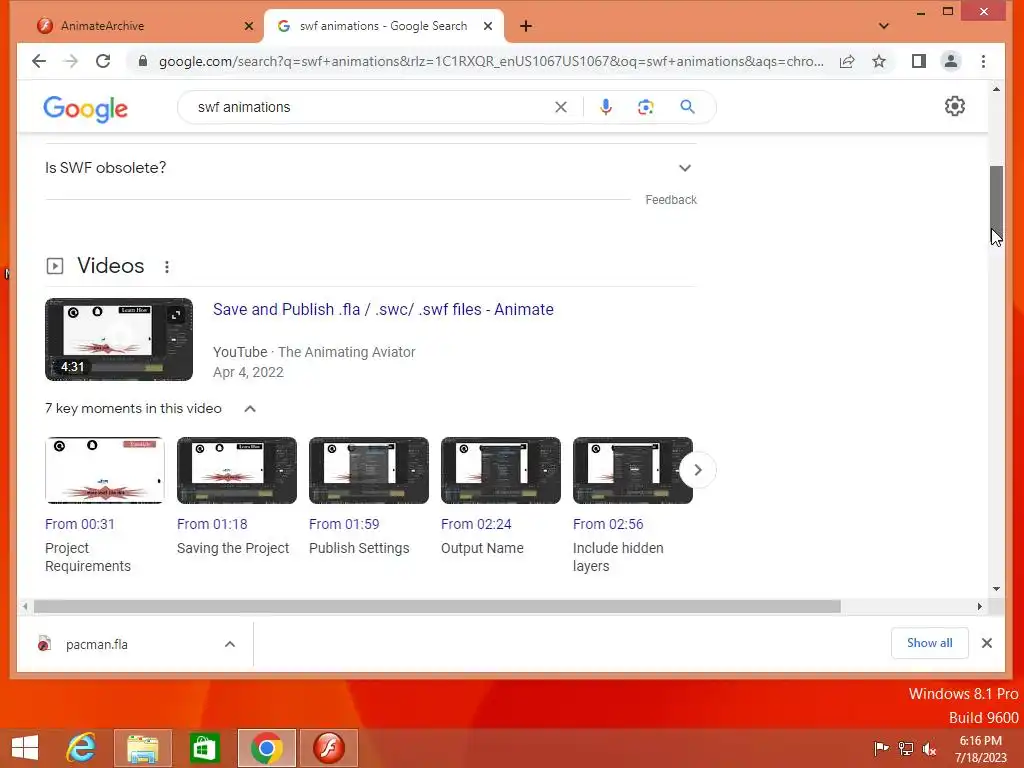Open Chrome three-dot menu
1024x768 pixels.
tap(984, 61)
